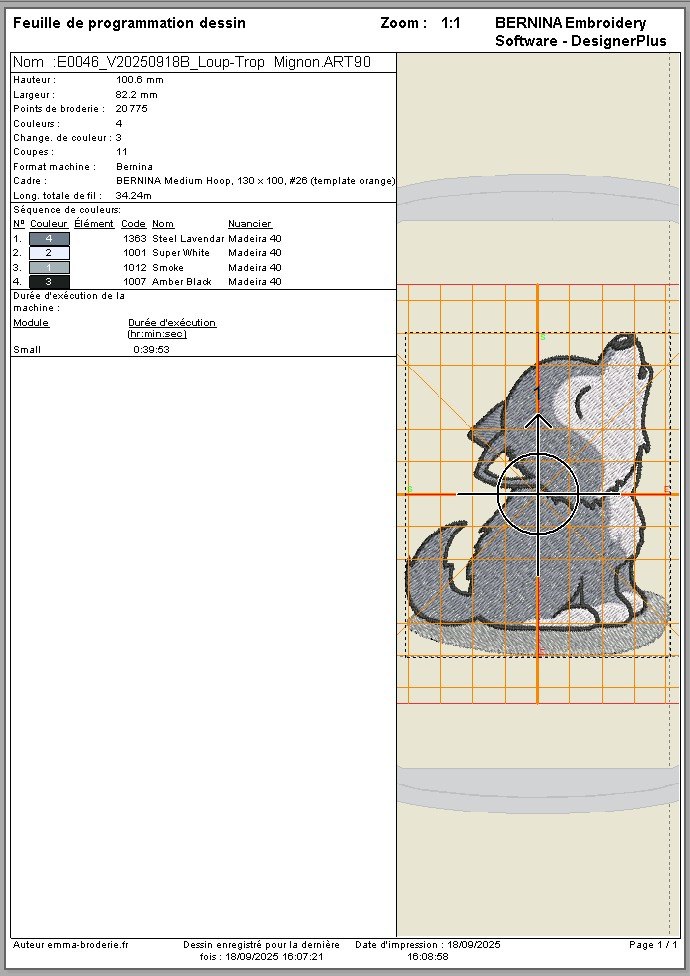Click the 'Module' column header
This screenshot has width=690, height=976.
tap(31, 322)
